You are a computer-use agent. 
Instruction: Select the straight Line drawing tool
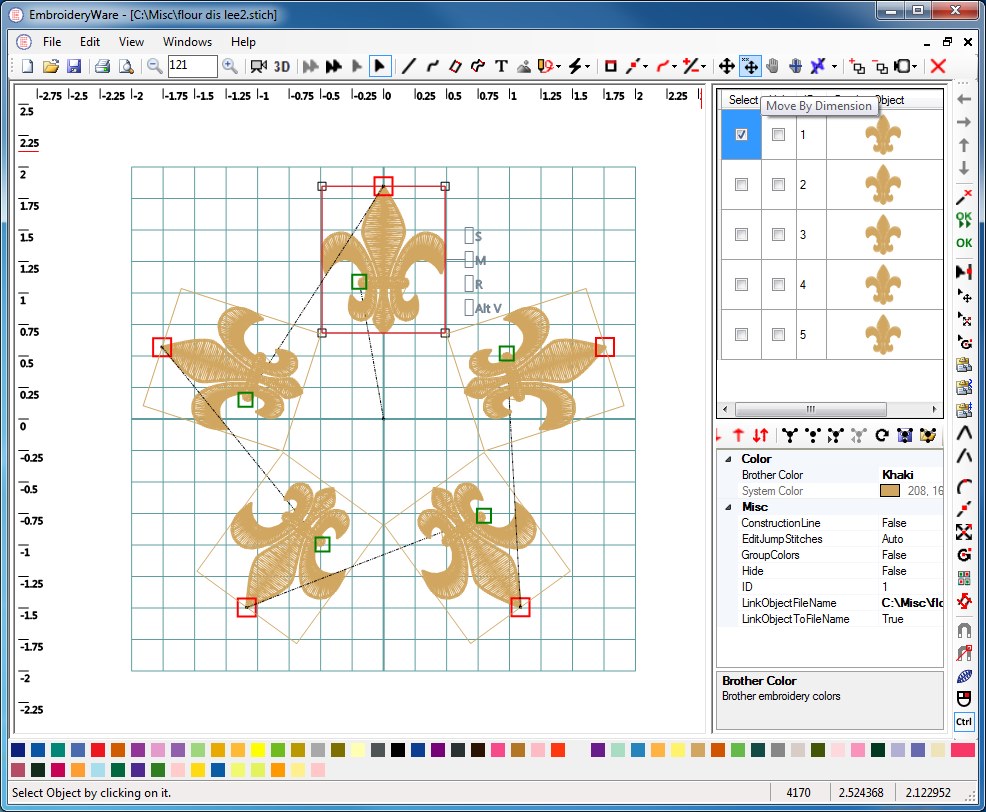pos(409,66)
